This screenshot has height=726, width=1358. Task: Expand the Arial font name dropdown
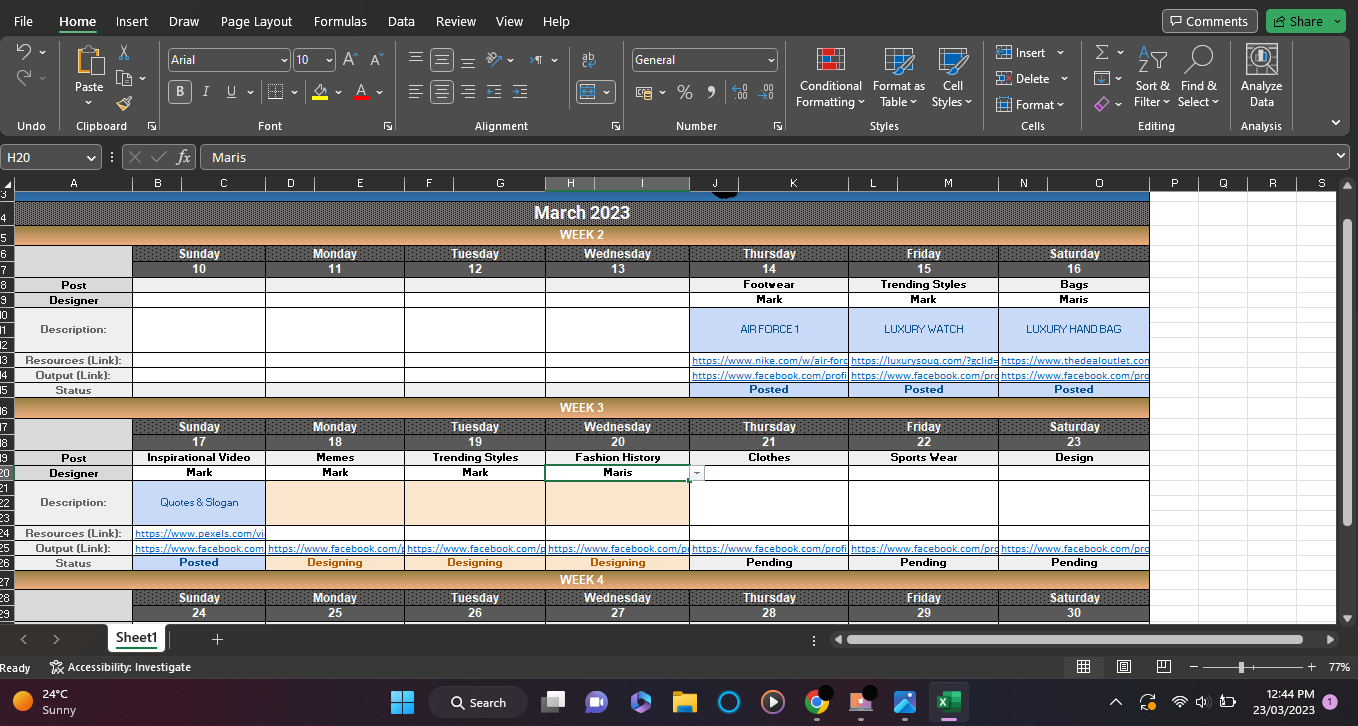pos(284,60)
